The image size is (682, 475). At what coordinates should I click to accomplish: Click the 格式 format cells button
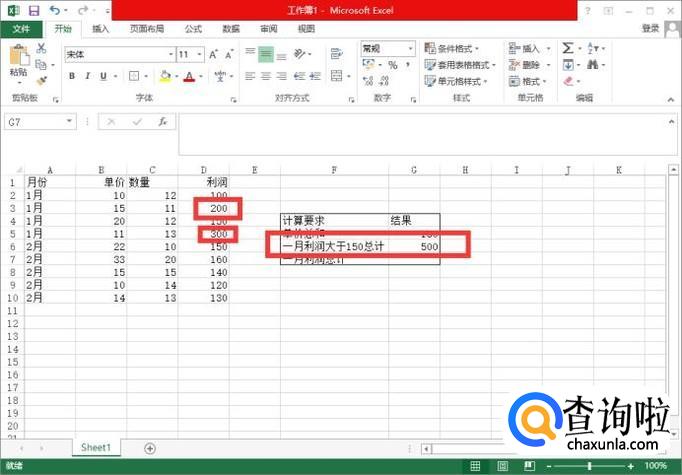527,81
